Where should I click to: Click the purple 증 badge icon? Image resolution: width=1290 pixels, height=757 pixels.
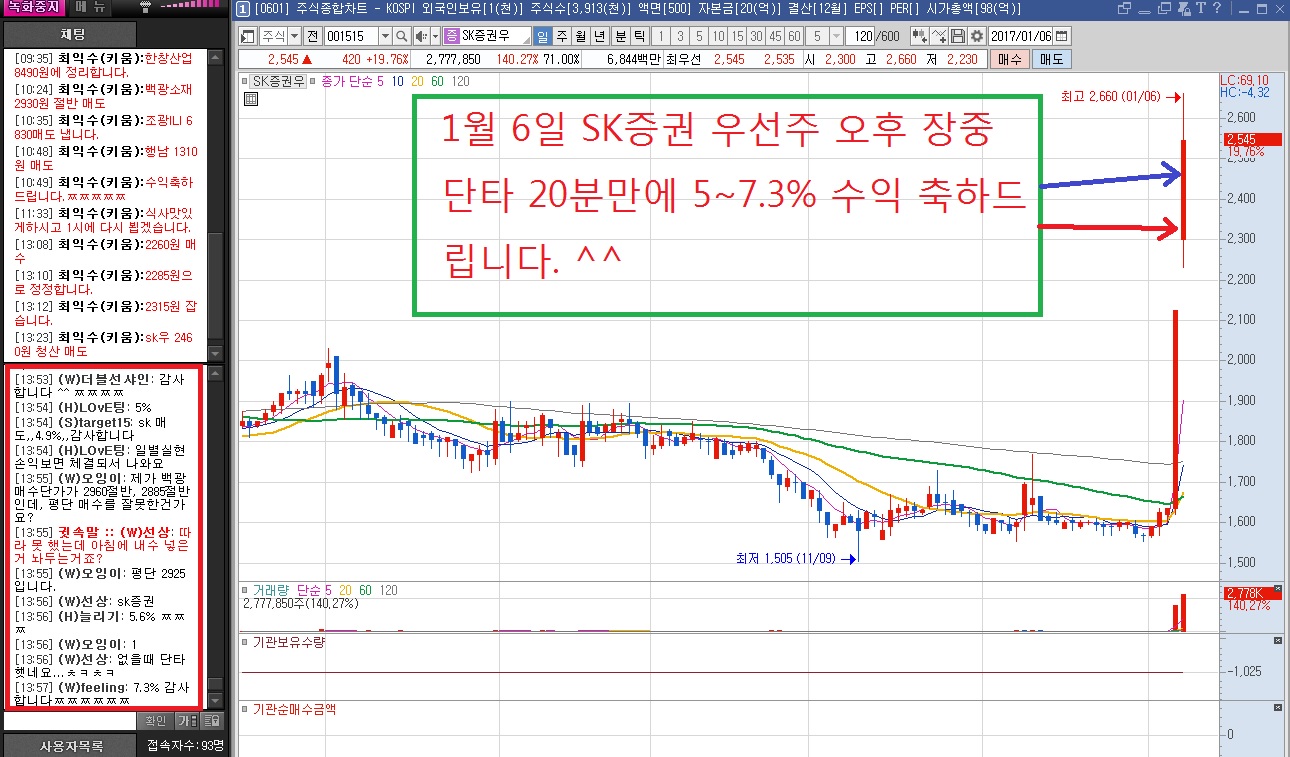pos(452,36)
